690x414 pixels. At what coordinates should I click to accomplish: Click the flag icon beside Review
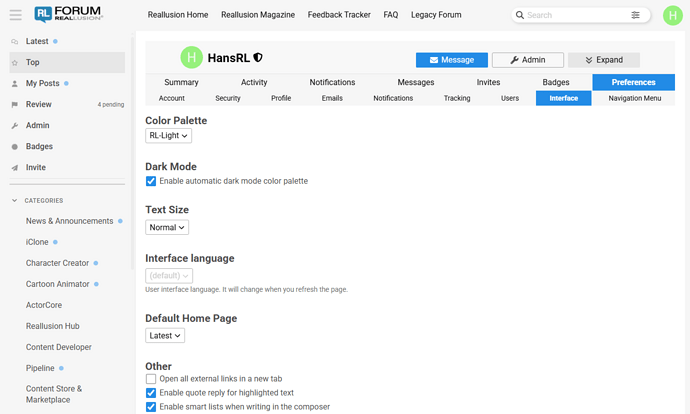(15, 105)
